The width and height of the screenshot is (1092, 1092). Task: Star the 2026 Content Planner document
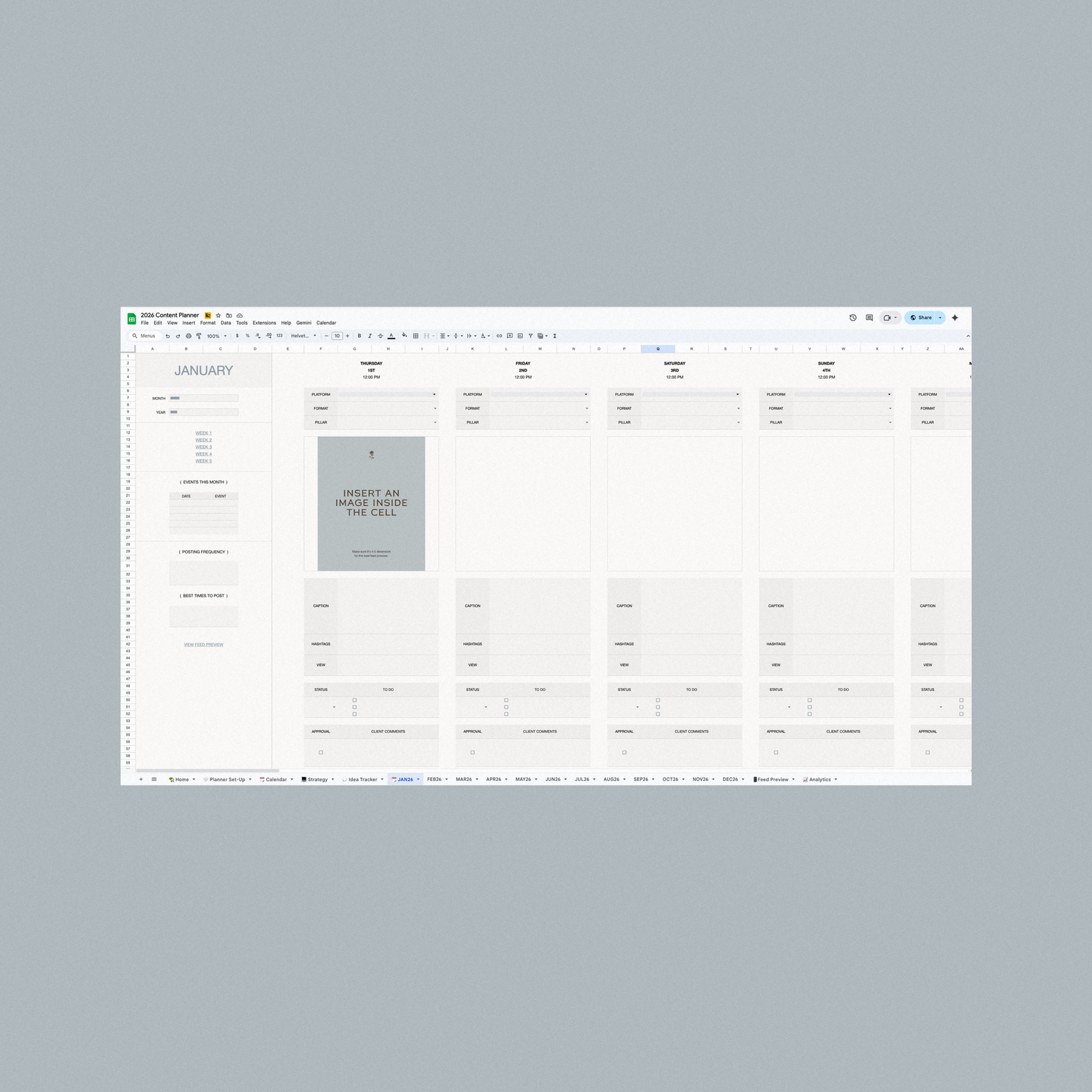click(x=218, y=315)
